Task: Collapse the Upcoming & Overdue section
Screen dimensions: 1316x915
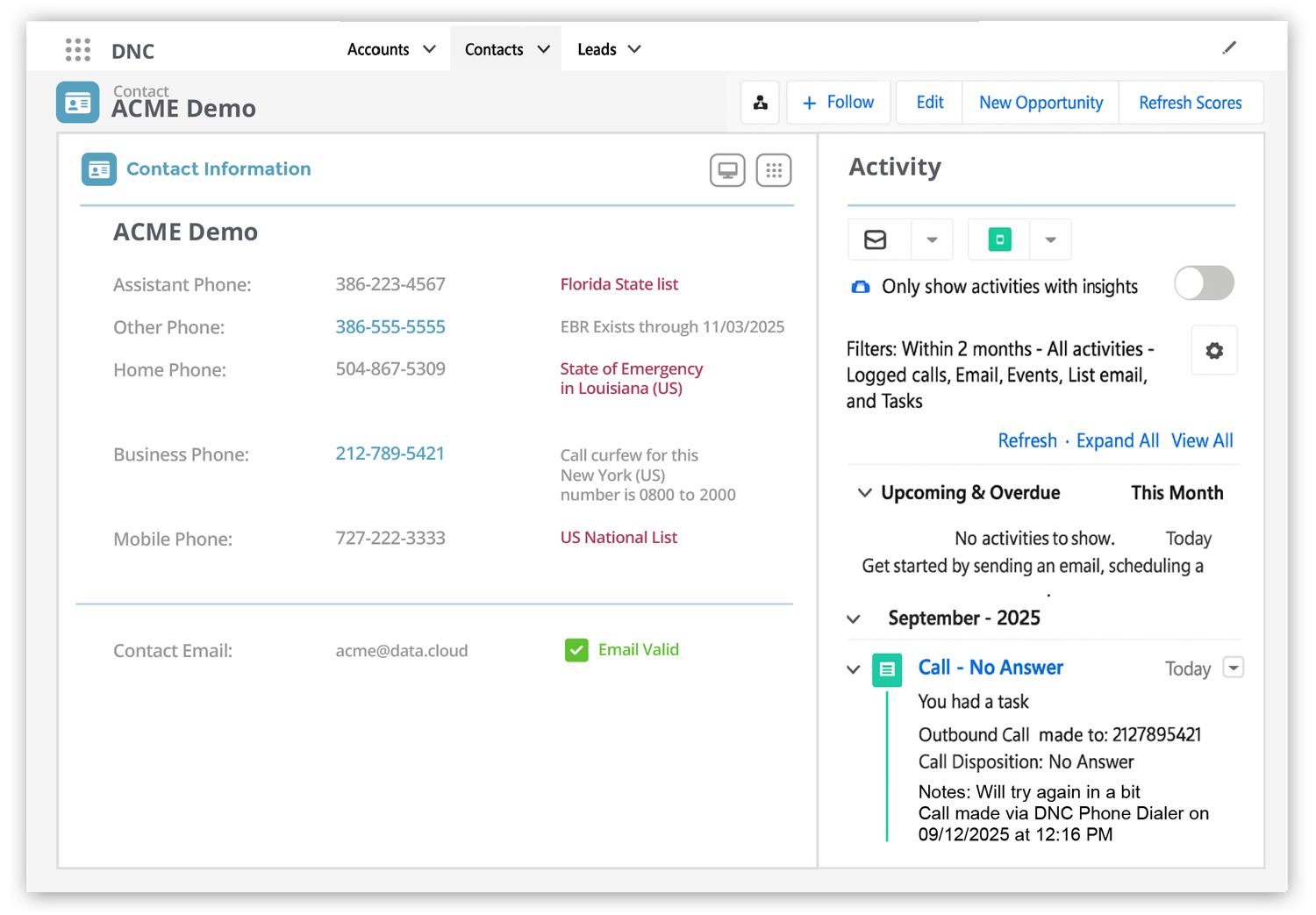Action: [864, 493]
